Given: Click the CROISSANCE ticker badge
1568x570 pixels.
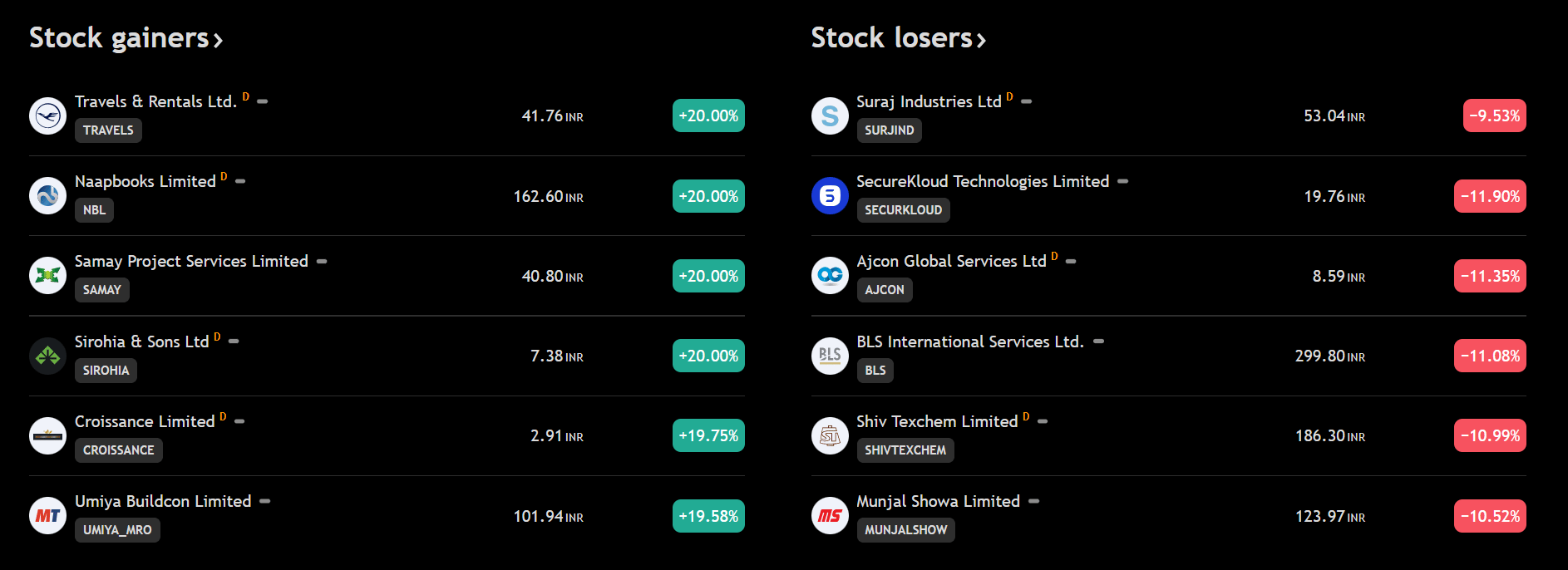Looking at the screenshot, I should click(x=118, y=450).
